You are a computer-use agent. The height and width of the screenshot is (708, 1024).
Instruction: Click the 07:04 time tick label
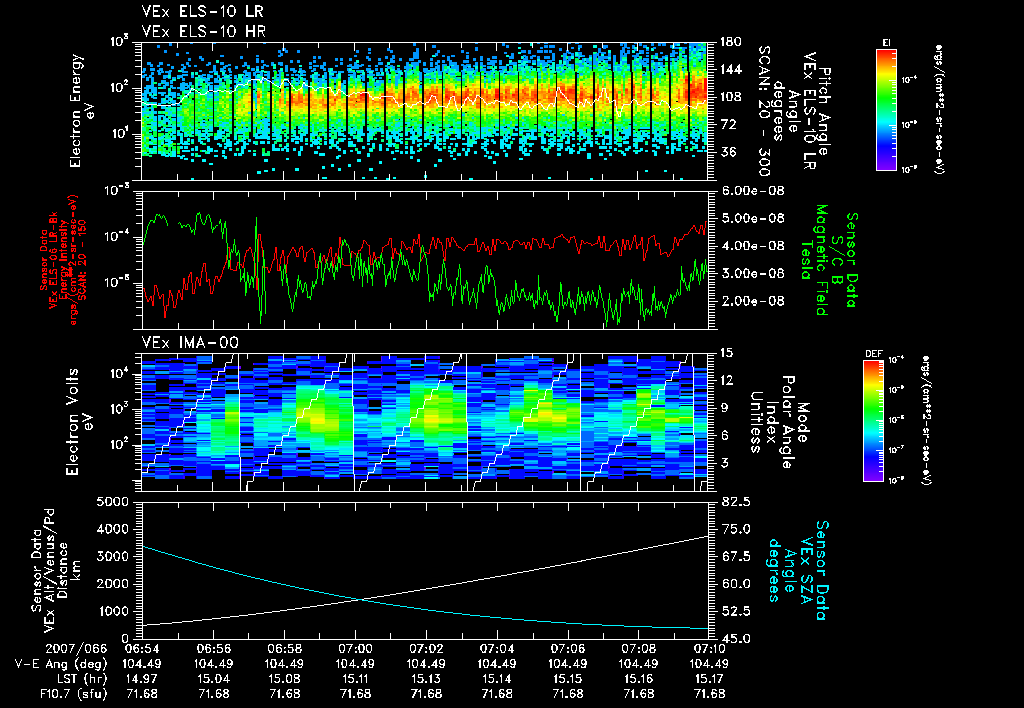click(497, 649)
